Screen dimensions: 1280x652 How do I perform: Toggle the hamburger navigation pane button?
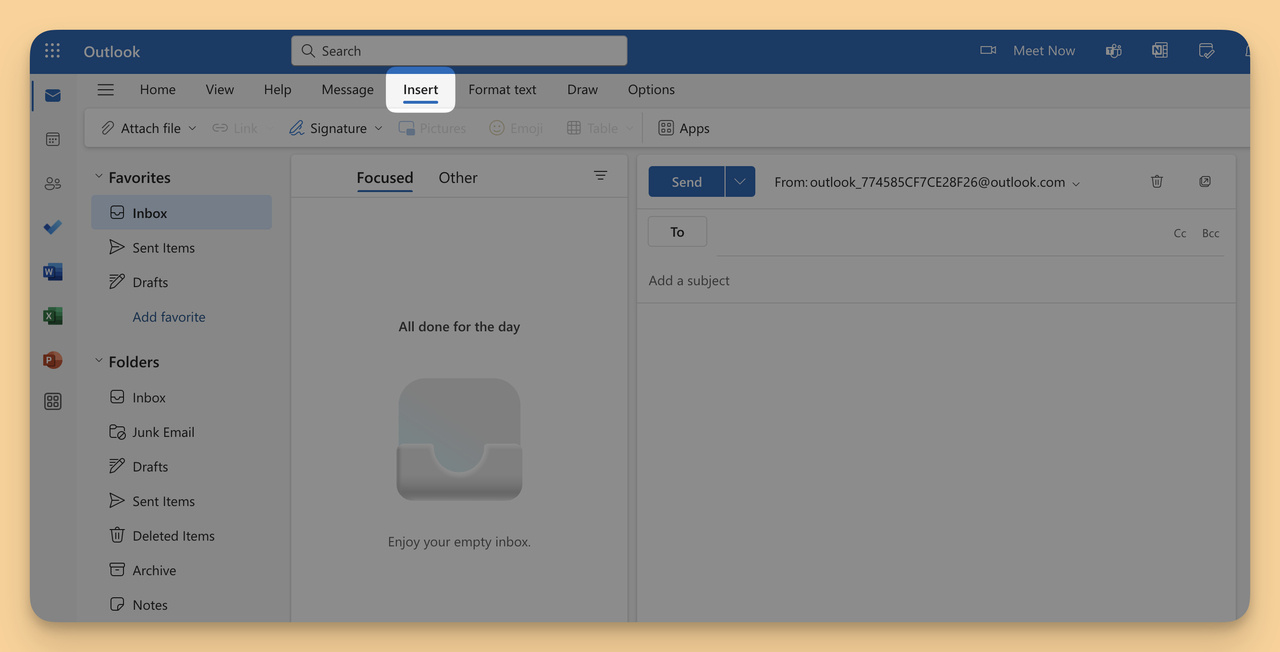105,89
